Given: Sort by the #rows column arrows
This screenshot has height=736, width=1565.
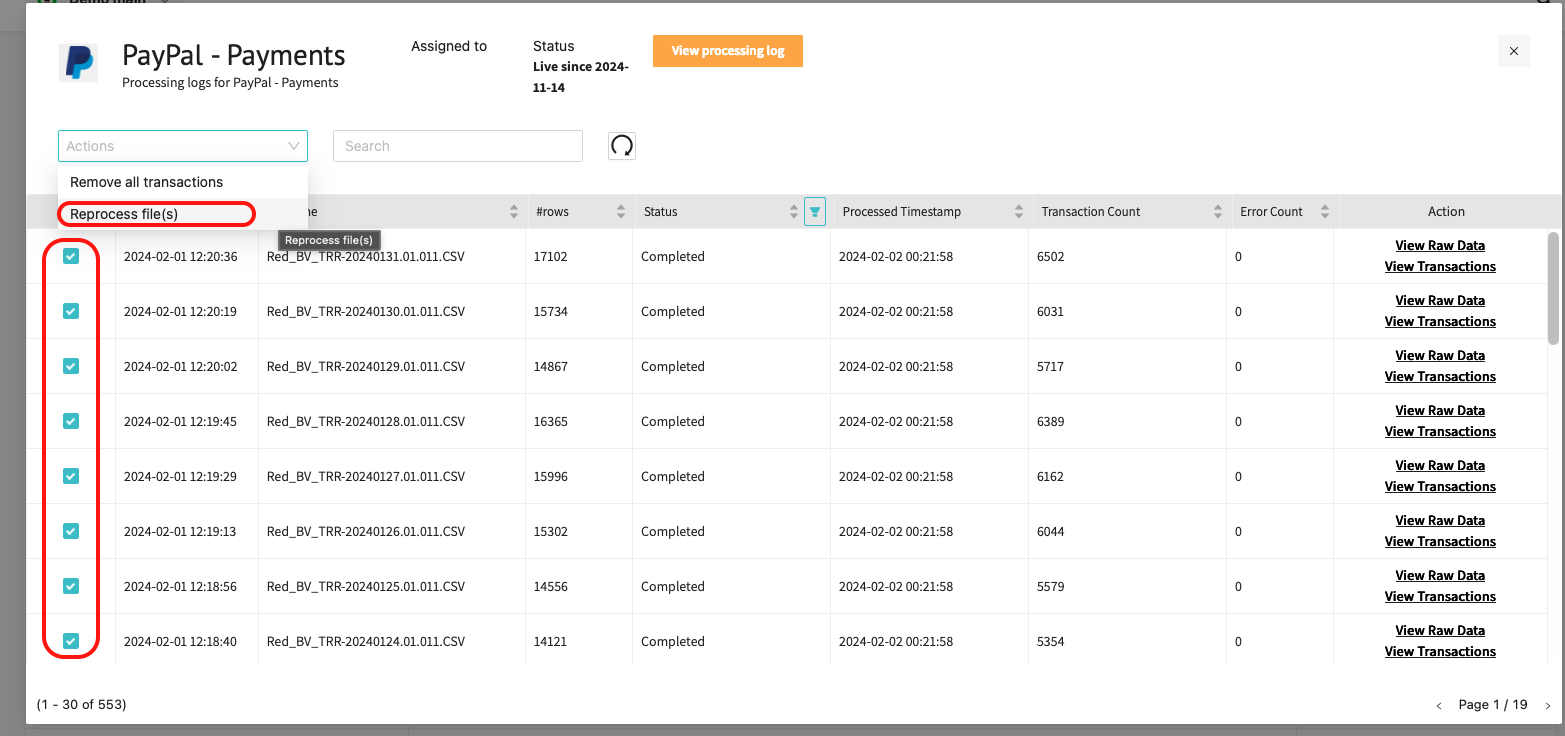Looking at the screenshot, I should (x=620, y=212).
